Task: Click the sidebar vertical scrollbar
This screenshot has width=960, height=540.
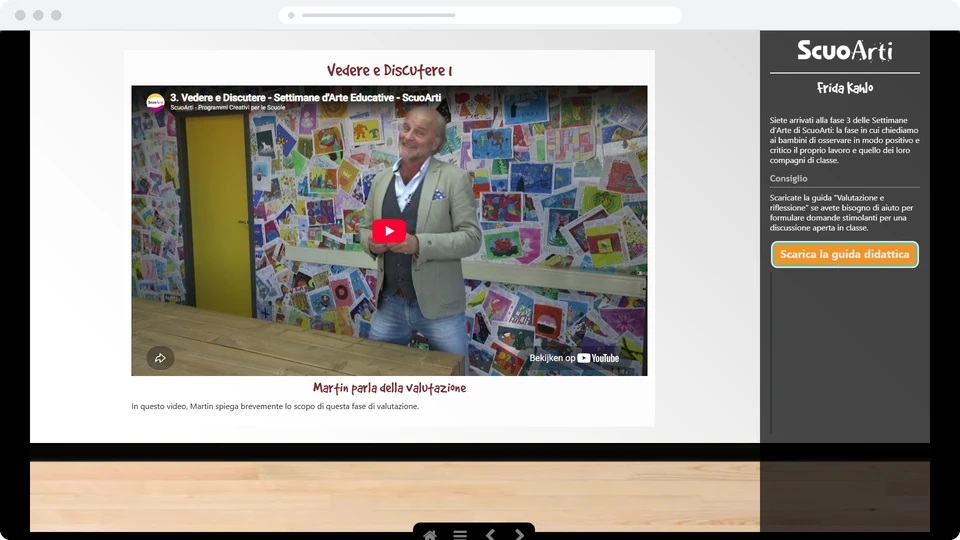Action: tap(771, 353)
